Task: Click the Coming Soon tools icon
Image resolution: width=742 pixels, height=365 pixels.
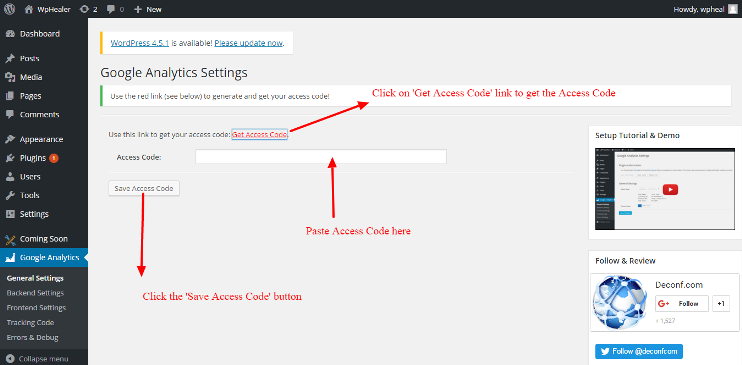Action: click(10, 239)
